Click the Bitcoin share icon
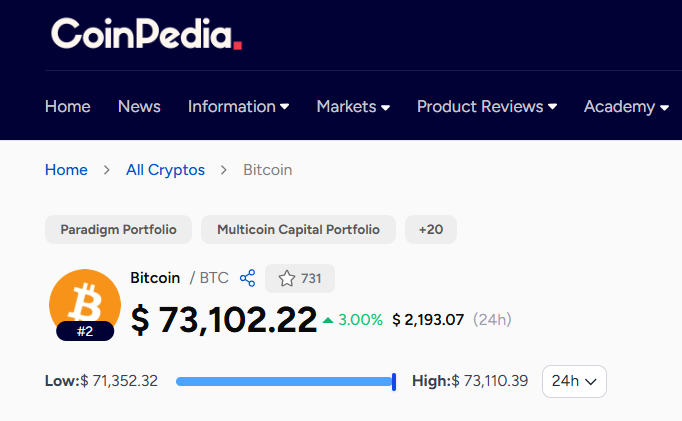The height and width of the screenshot is (421, 682). (x=248, y=278)
